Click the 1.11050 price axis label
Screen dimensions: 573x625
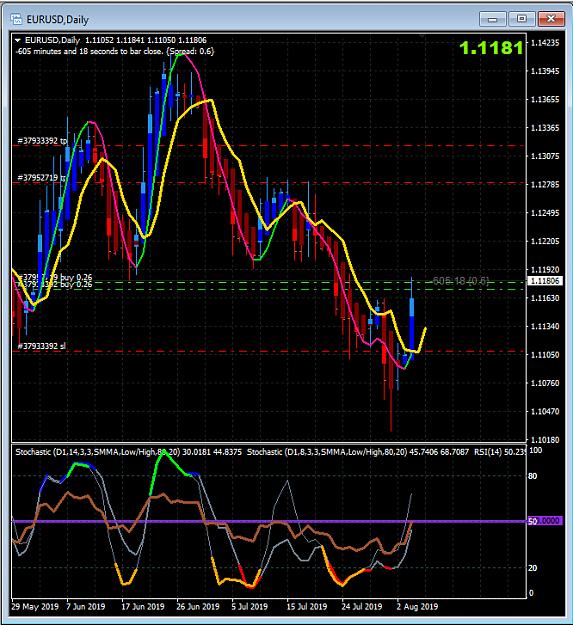click(545, 354)
